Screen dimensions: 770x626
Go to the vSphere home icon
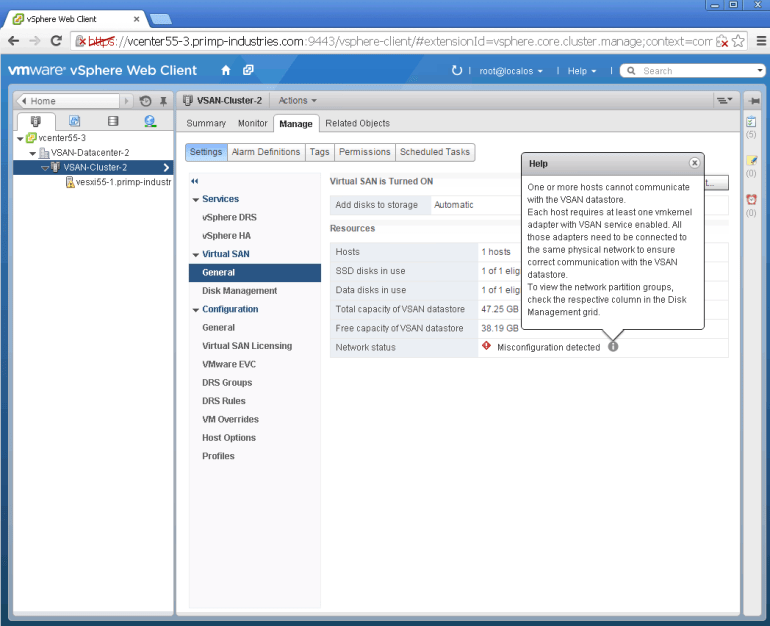226,70
